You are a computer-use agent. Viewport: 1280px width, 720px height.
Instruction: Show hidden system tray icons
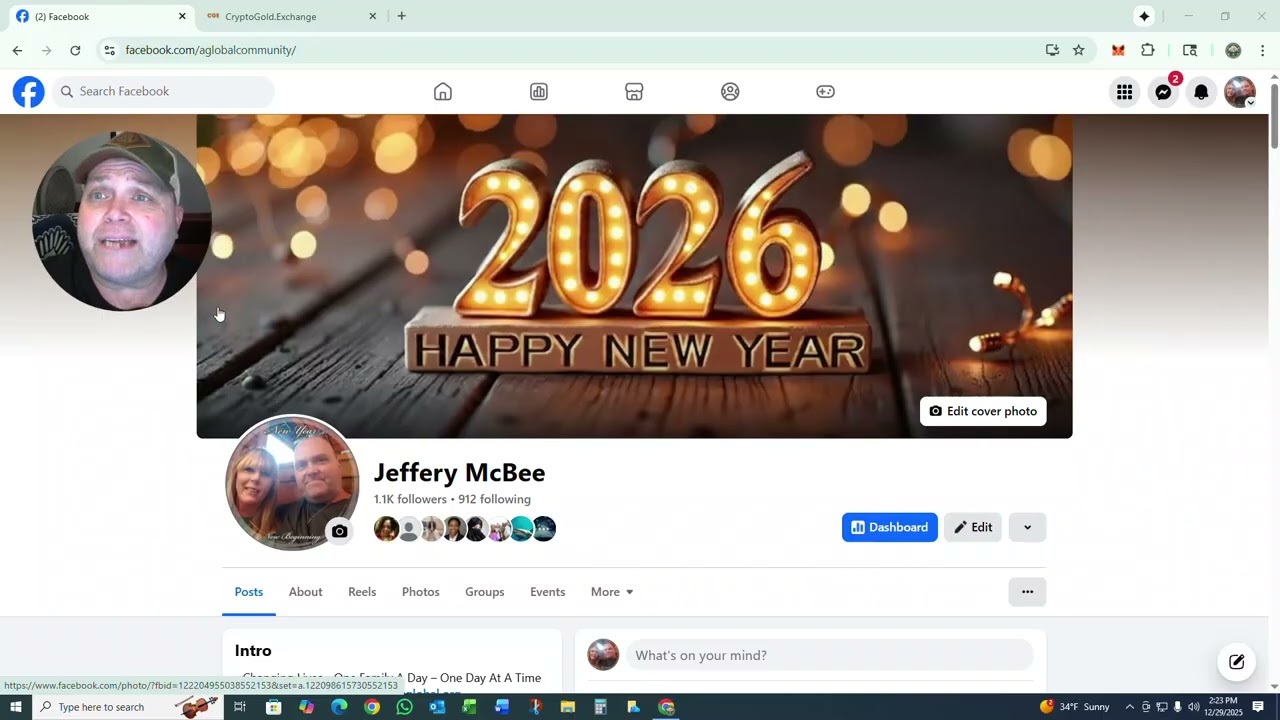point(1130,707)
